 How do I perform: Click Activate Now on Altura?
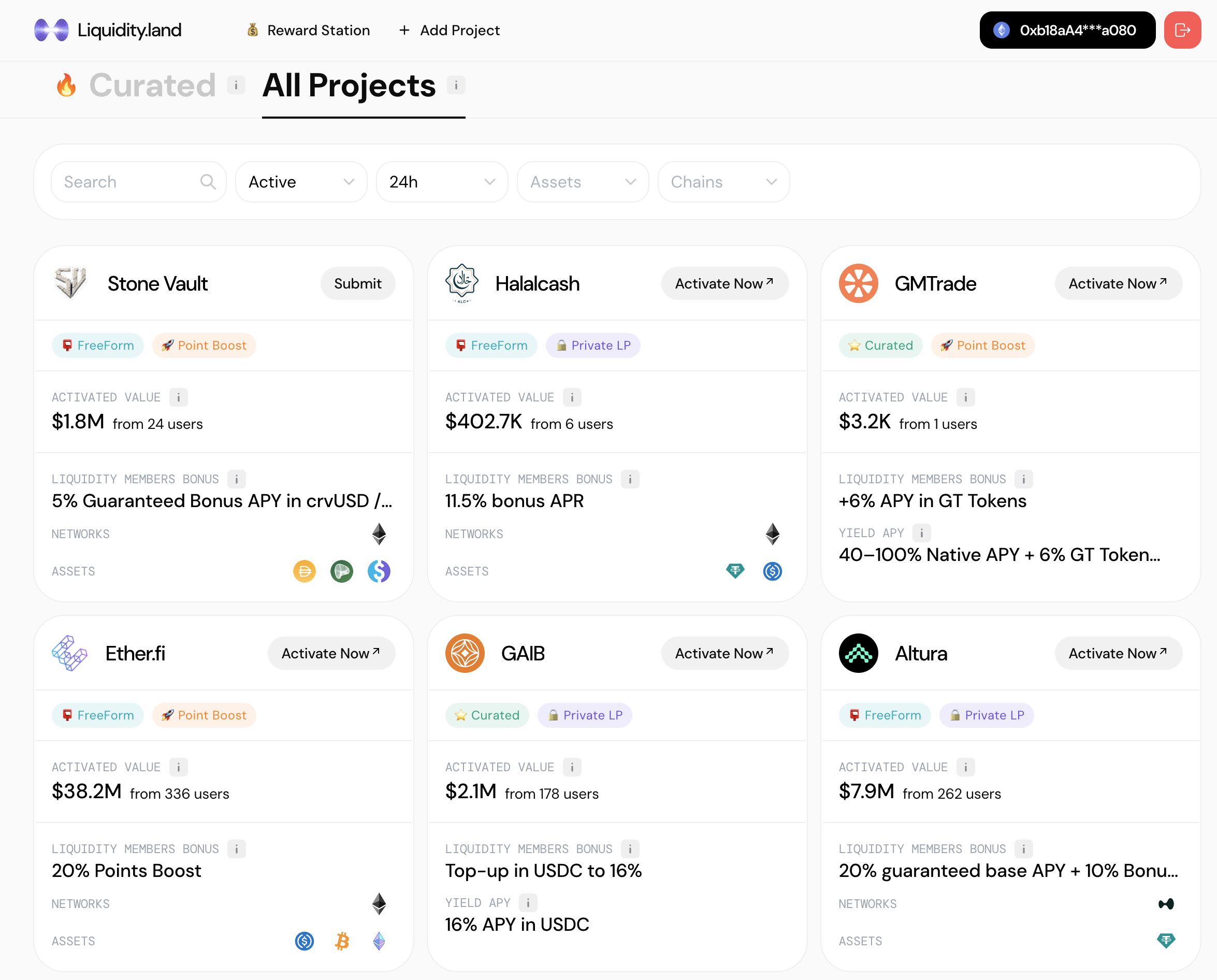(1118, 653)
